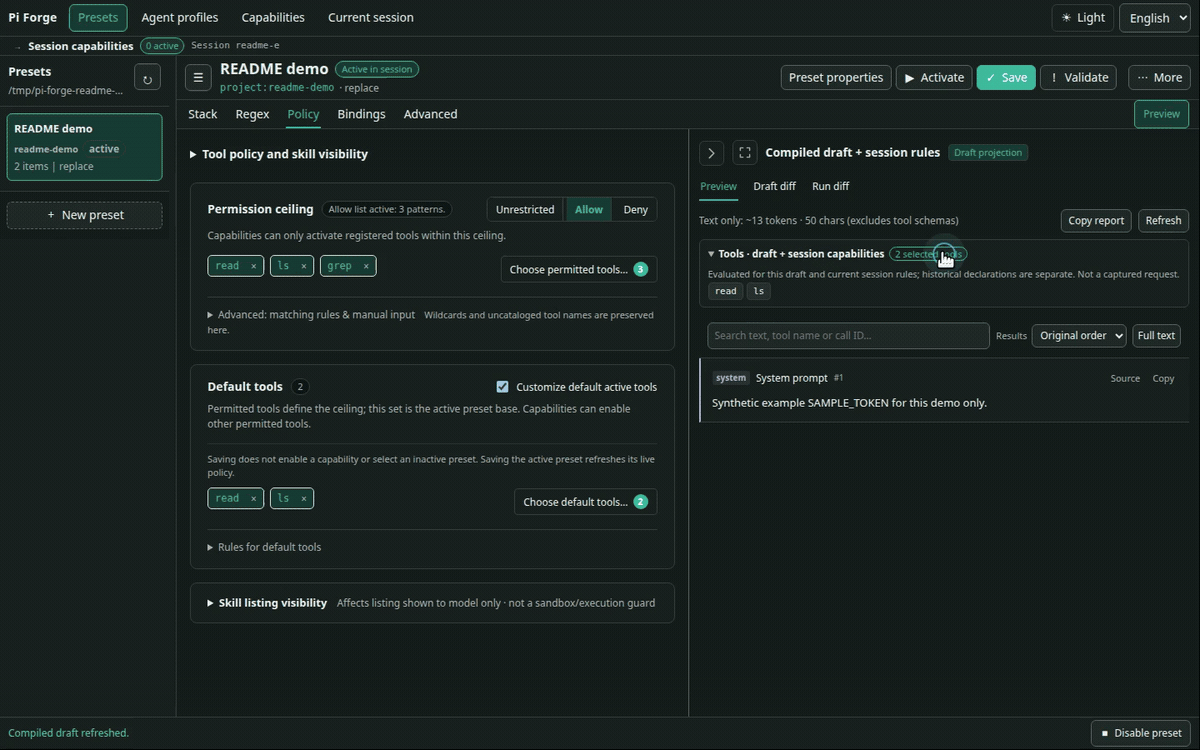Click the Draft projection badge
Screen dimensions: 1200x750
point(988,153)
